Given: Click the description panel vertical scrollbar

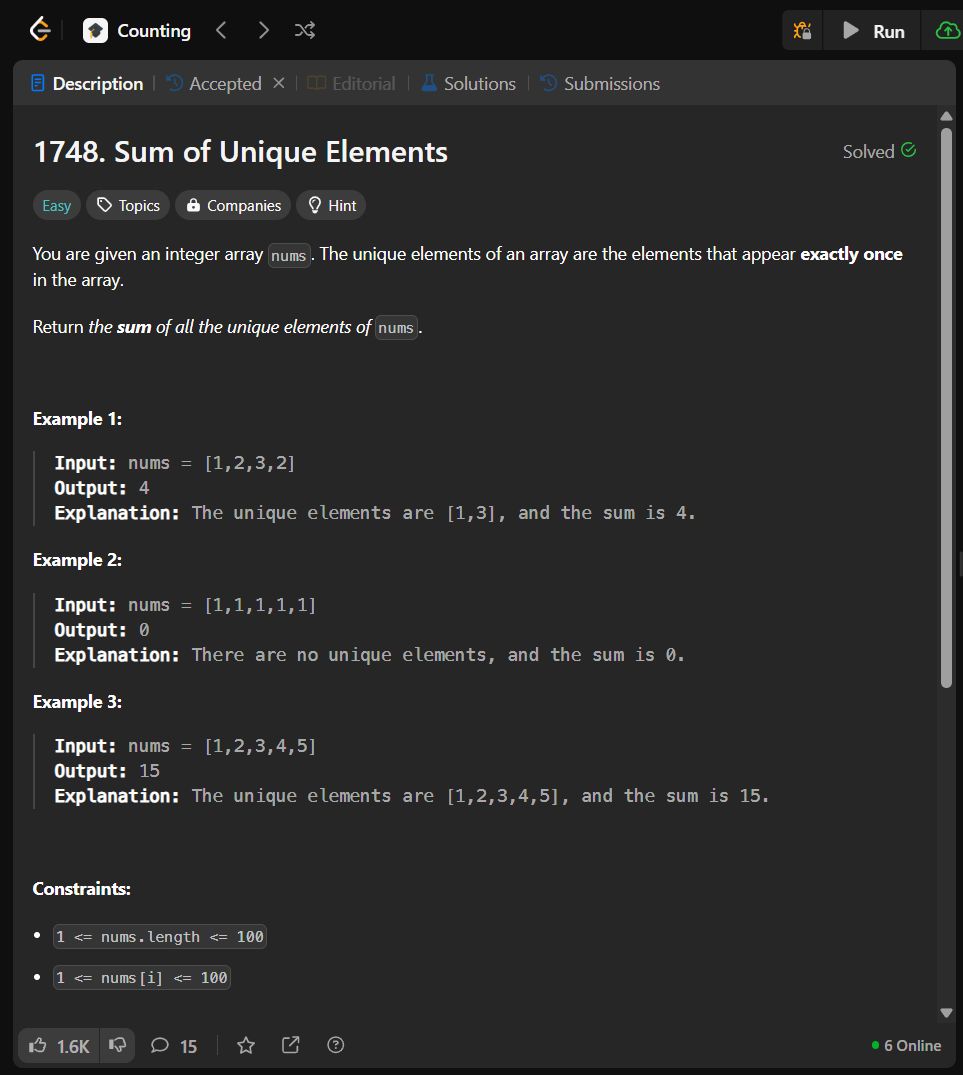Looking at the screenshot, I should tap(947, 400).
